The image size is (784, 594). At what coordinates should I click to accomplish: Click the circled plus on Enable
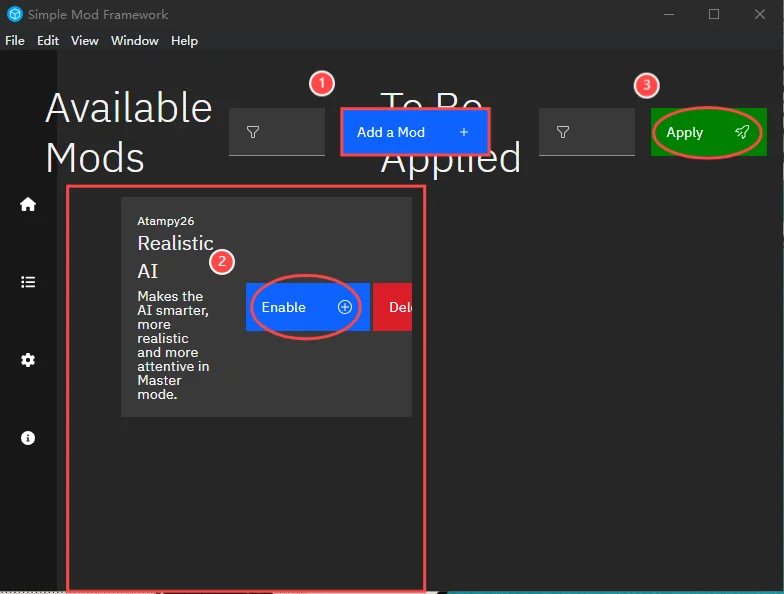click(x=345, y=307)
